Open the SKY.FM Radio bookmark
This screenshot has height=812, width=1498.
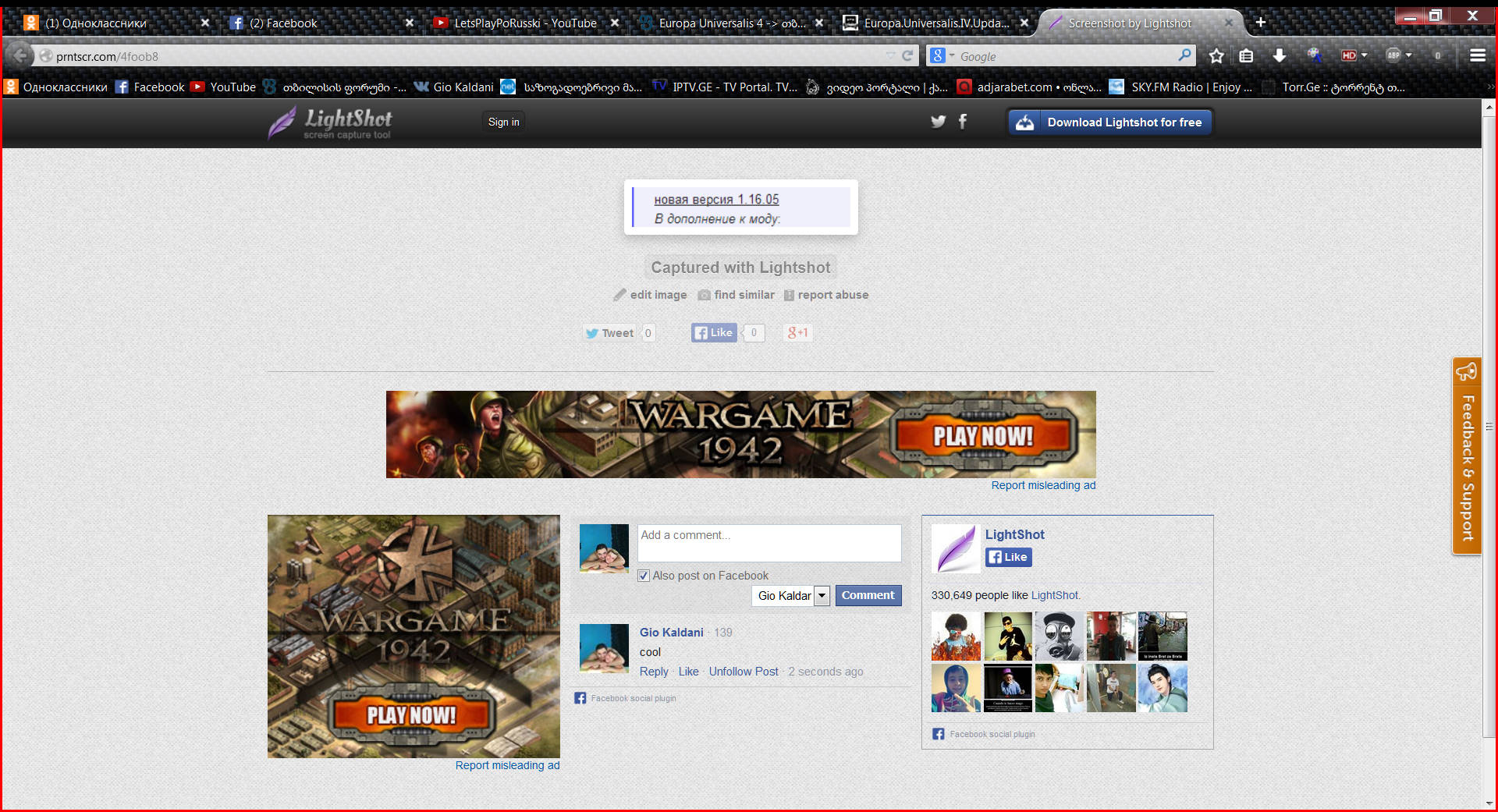(1180, 87)
